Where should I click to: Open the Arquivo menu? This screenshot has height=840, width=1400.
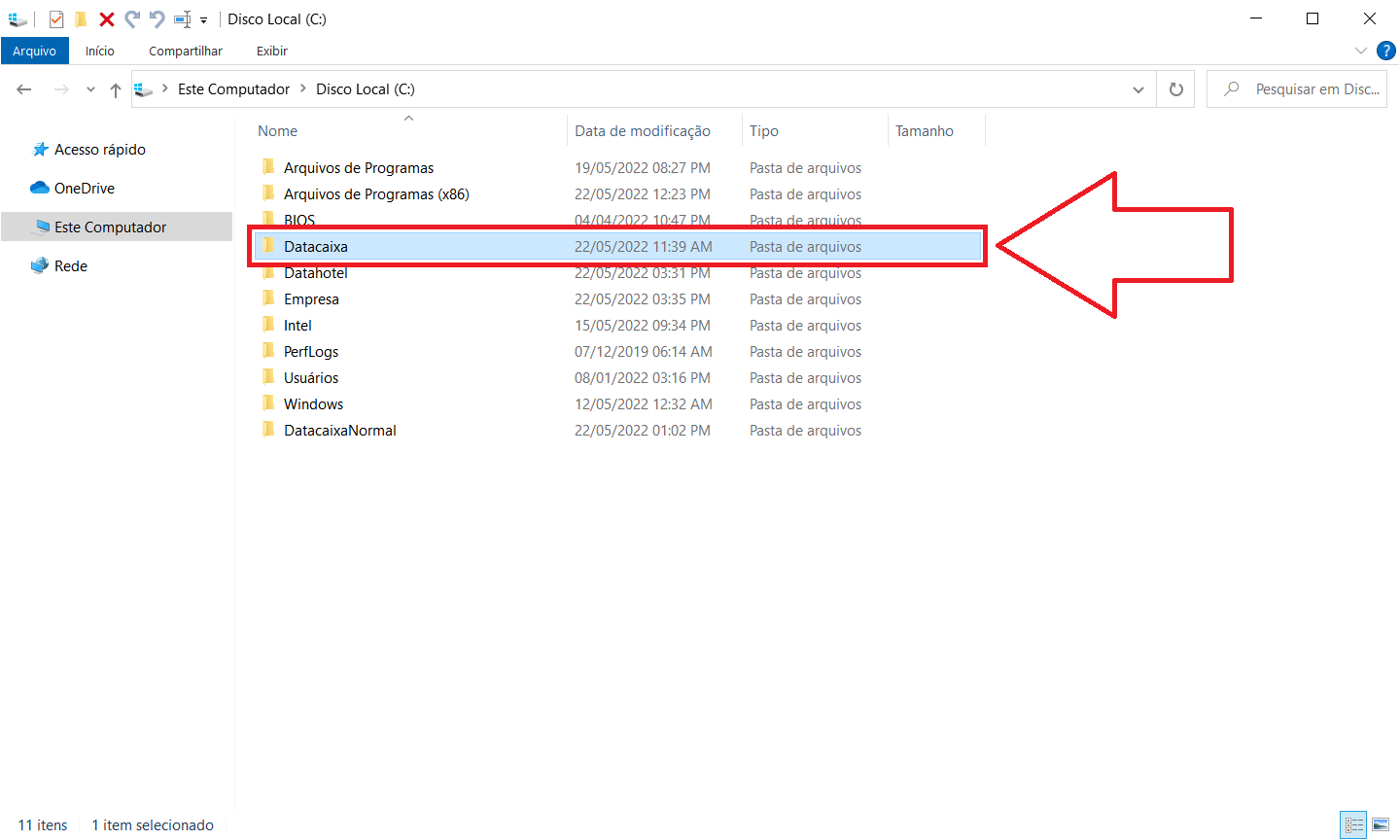(x=34, y=51)
